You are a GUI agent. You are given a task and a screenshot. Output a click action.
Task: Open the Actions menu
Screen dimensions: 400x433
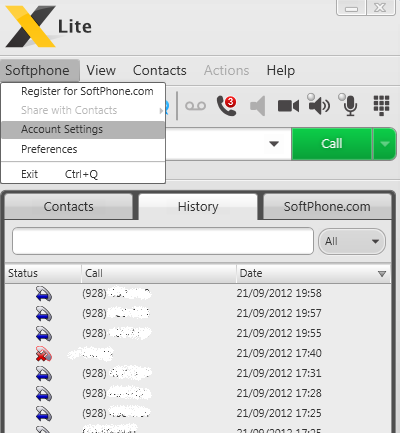coord(227,70)
